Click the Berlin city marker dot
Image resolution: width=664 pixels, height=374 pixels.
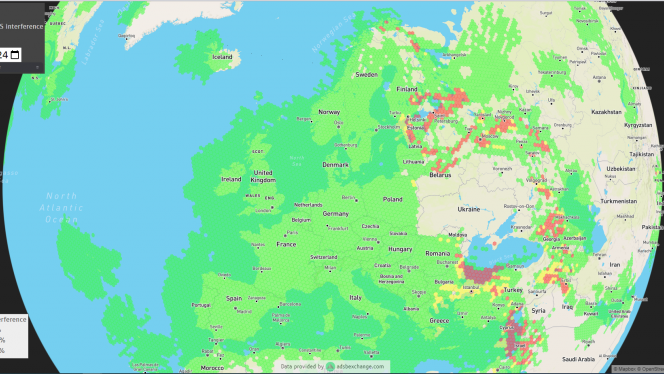click(x=357, y=200)
